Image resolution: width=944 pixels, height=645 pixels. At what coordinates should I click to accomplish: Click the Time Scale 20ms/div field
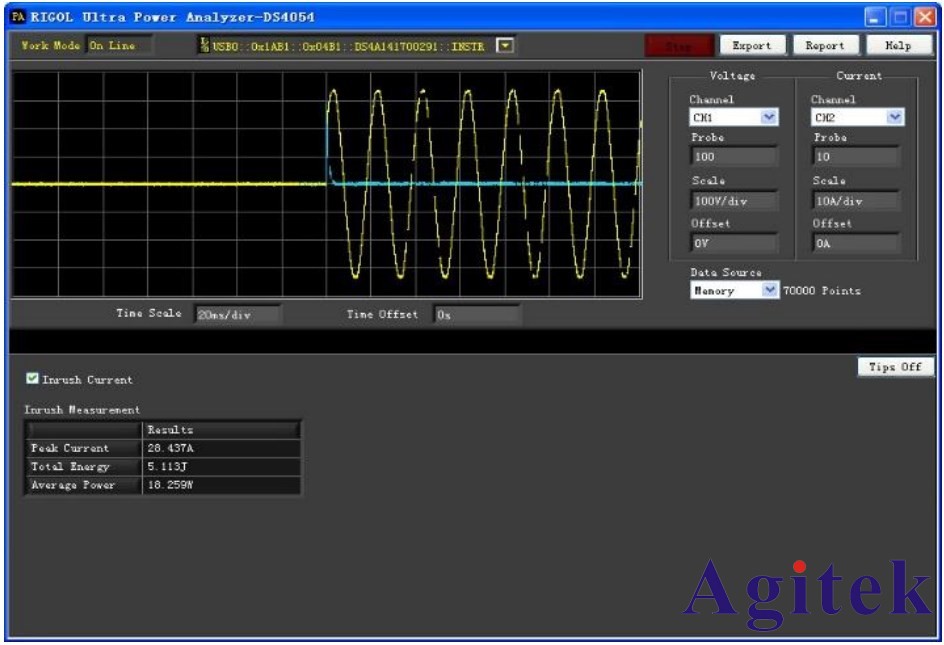[238, 314]
